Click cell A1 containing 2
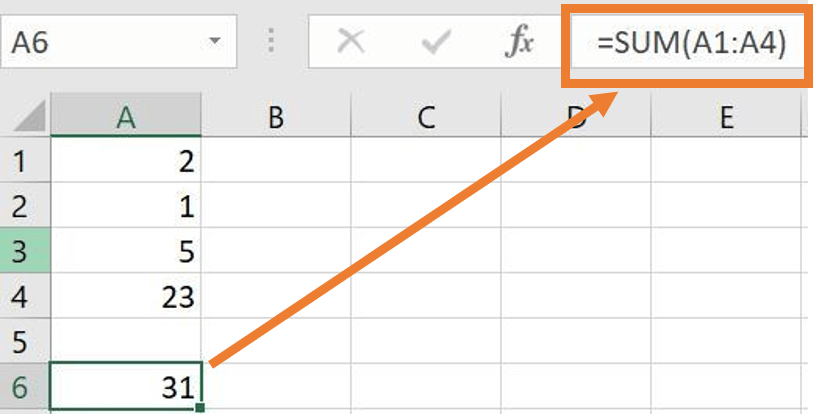This screenshot has width=813, height=414. coord(125,160)
